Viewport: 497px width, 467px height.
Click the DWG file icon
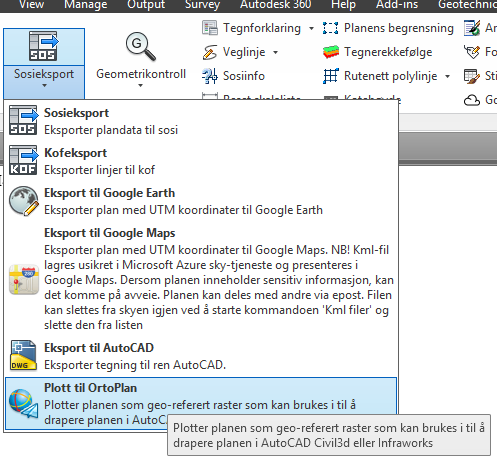(23, 355)
